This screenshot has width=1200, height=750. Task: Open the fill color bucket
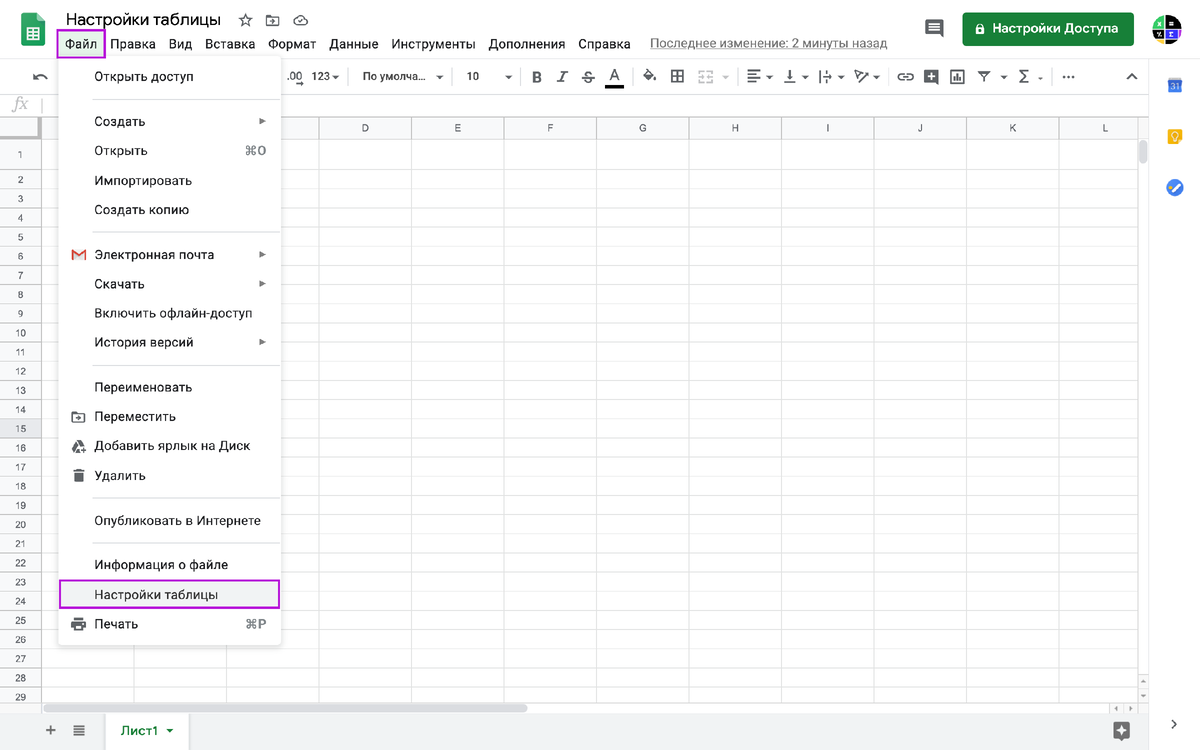pos(649,76)
